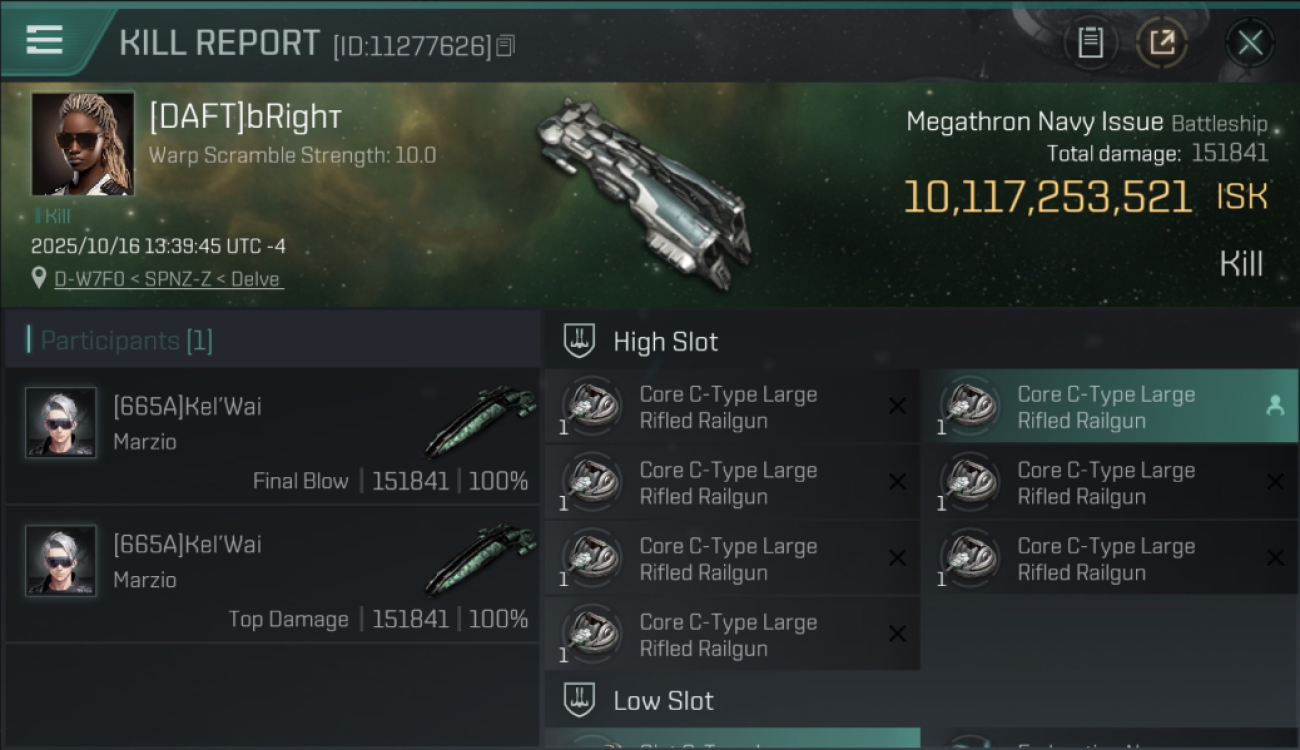Open bRight's character portrait
The image size is (1300, 750).
(x=83, y=144)
